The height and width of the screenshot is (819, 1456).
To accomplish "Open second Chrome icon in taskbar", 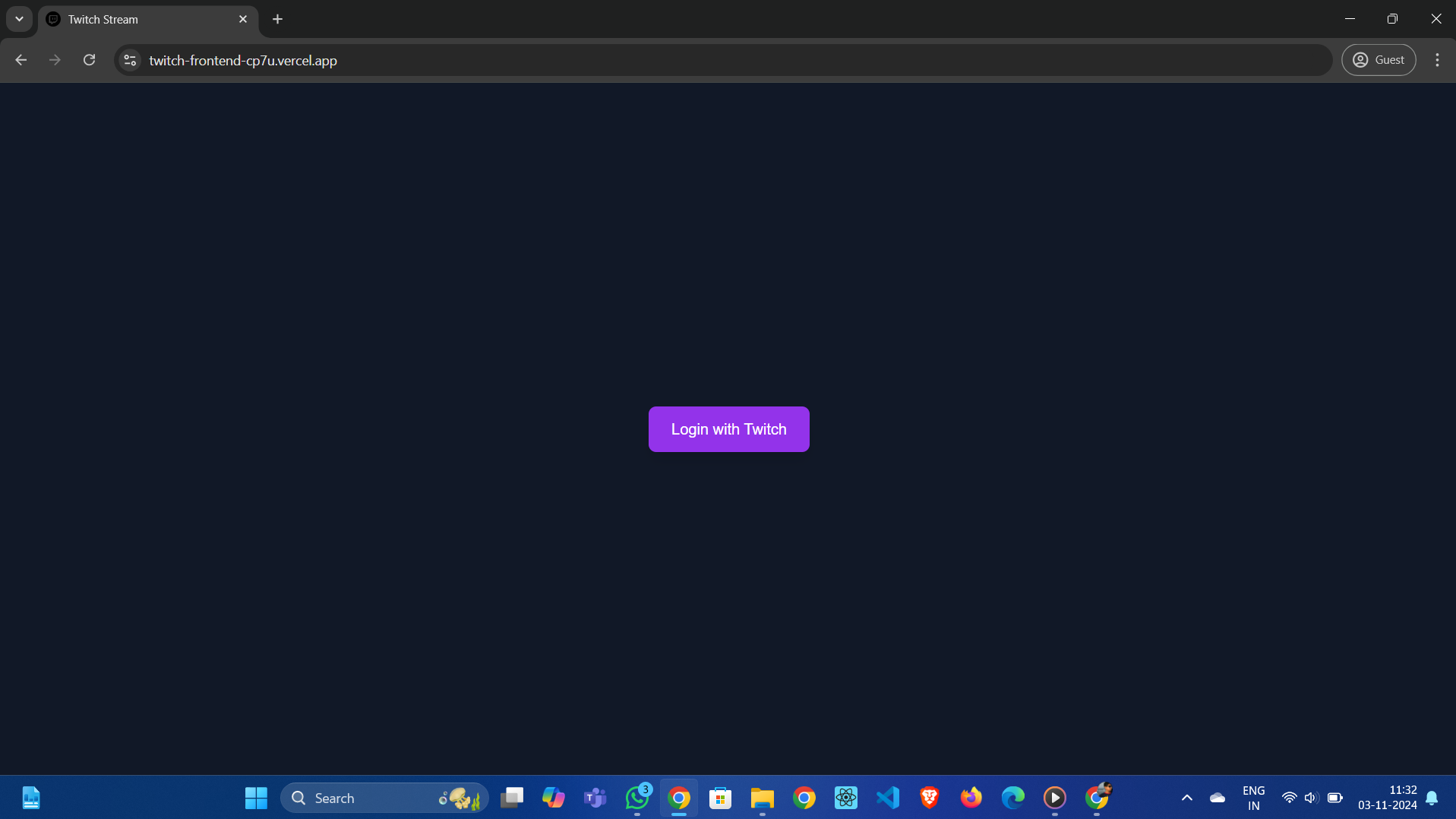I will pos(804,798).
